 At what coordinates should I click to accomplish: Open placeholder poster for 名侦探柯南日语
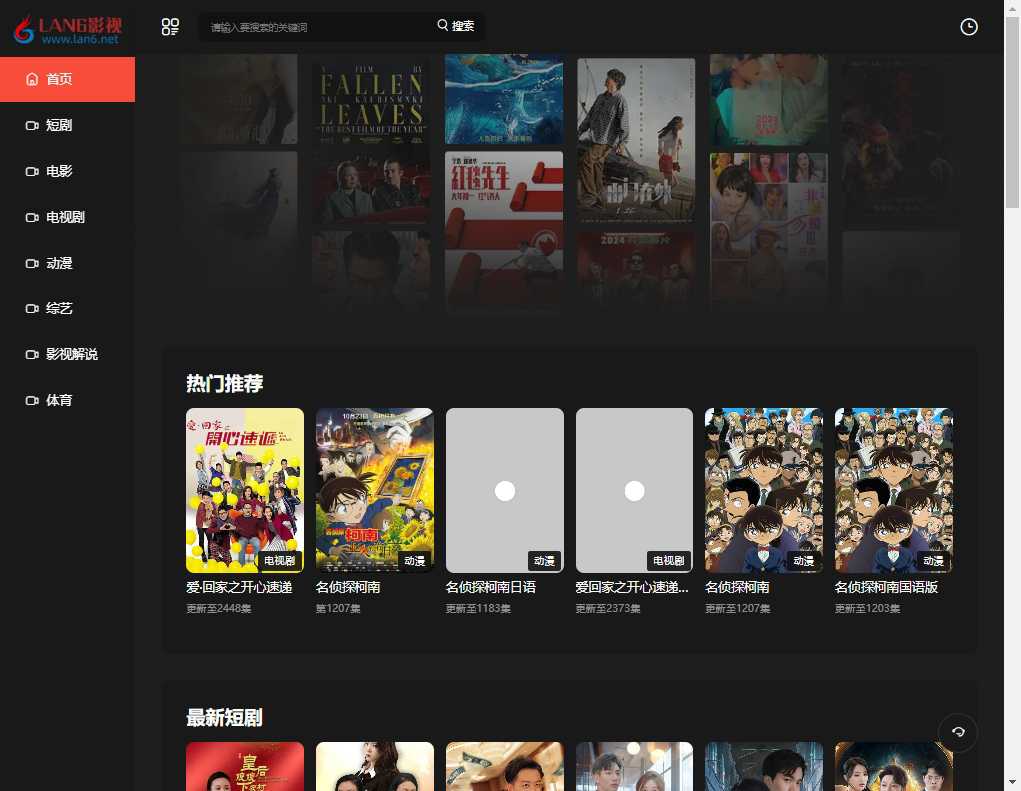click(x=505, y=490)
